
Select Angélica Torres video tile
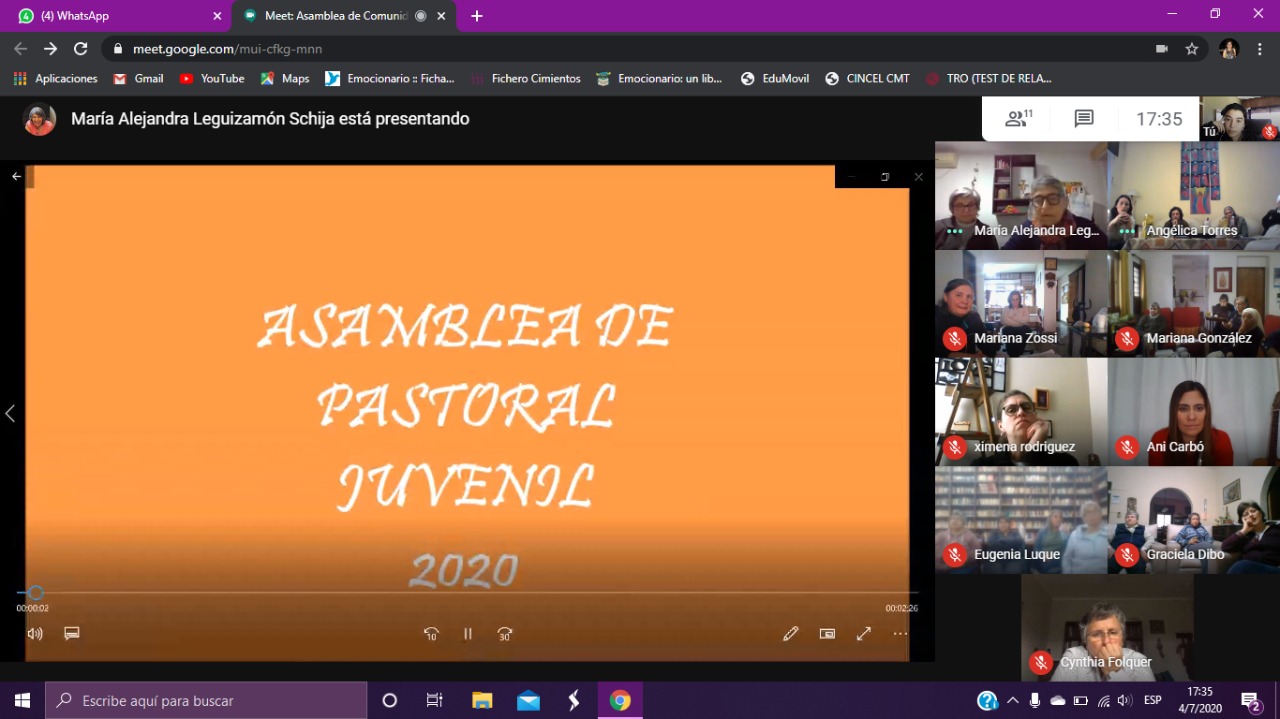pos(1194,195)
